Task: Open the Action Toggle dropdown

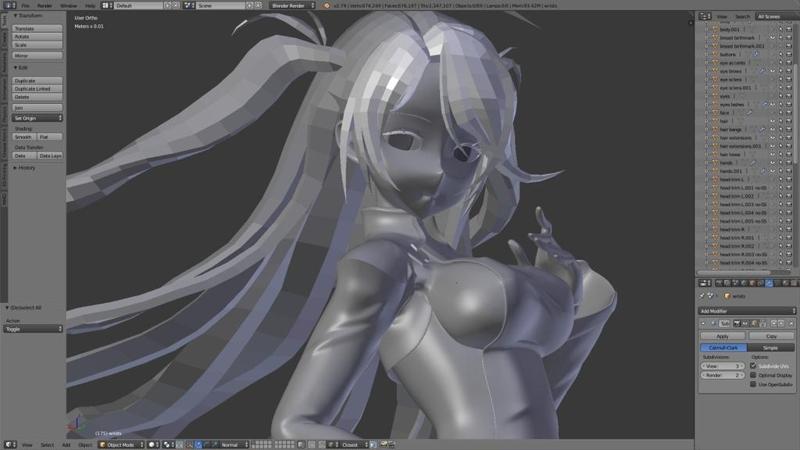Action: click(x=33, y=329)
